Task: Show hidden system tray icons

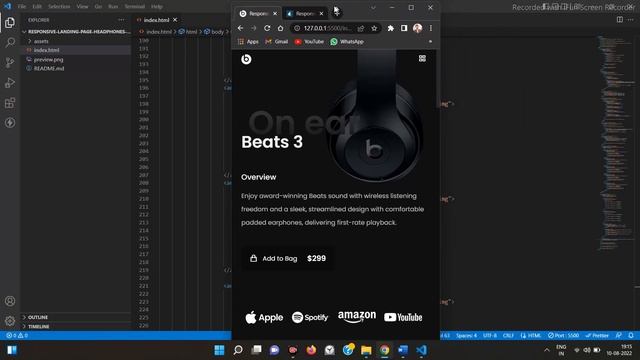Action: [x=547, y=350]
